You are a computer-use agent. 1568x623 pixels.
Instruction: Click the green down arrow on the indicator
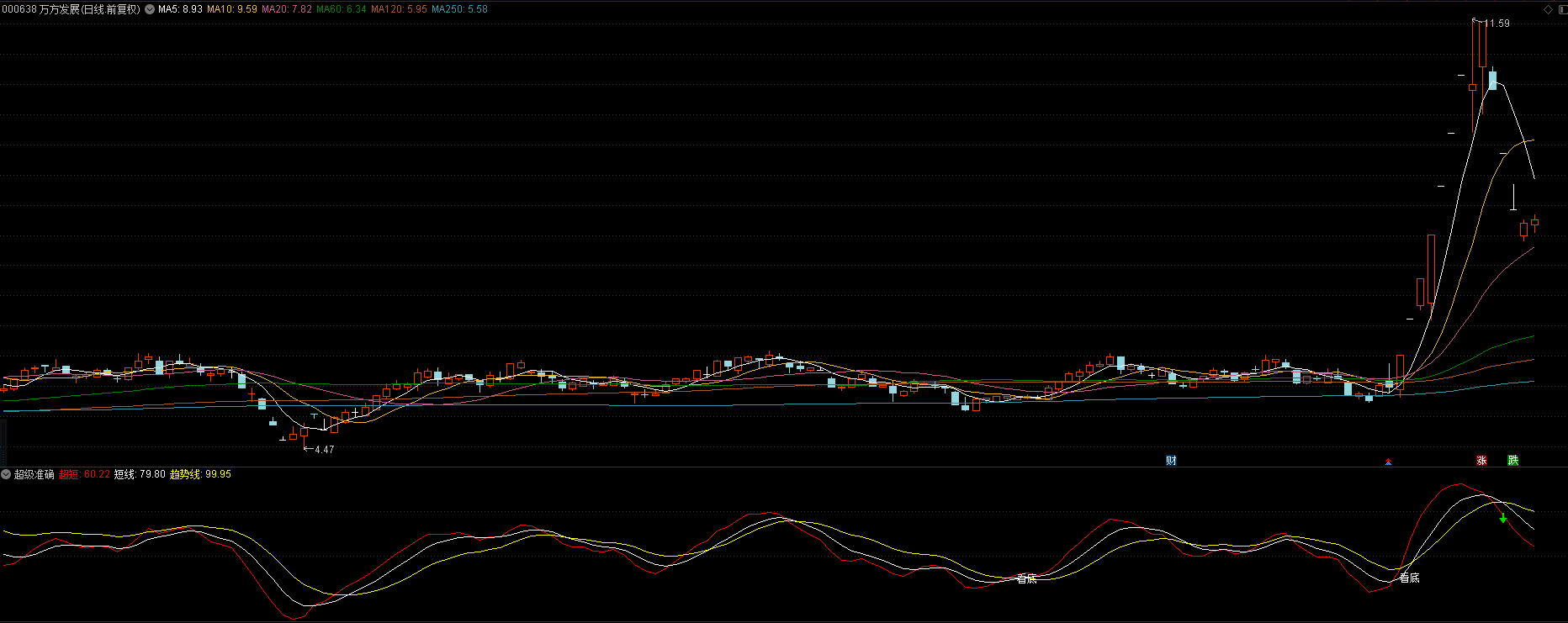point(1503,518)
